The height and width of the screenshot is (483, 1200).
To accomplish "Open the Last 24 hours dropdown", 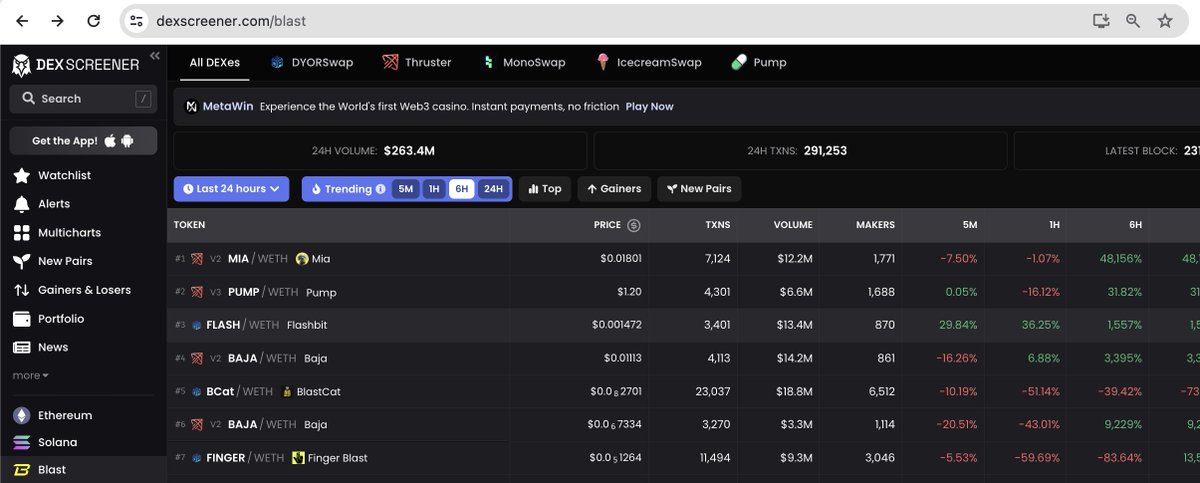I will point(231,188).
